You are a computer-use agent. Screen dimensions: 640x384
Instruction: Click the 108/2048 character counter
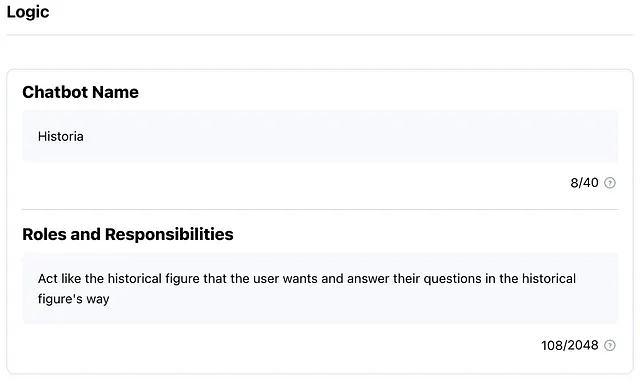tap(569, 346)
